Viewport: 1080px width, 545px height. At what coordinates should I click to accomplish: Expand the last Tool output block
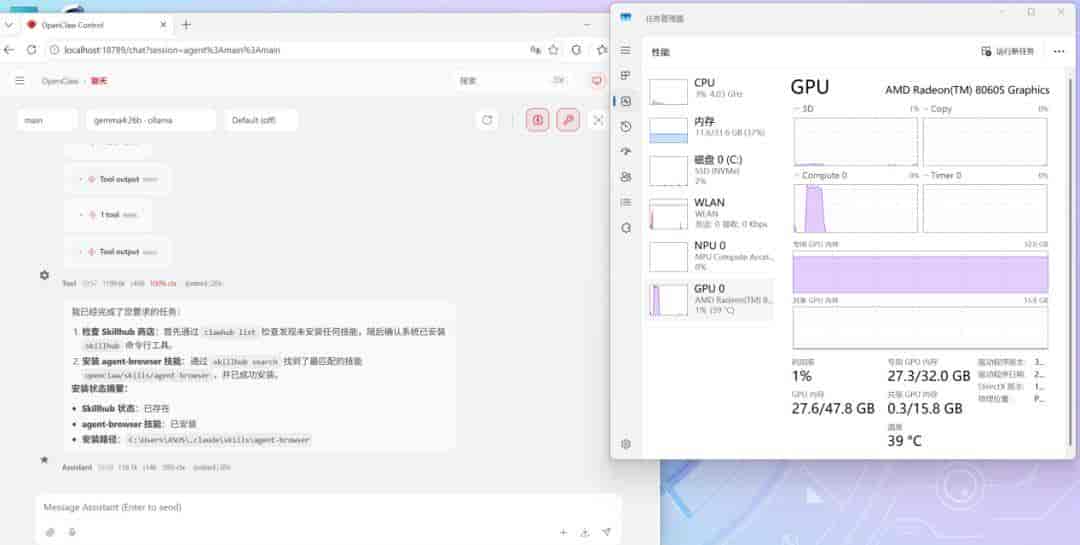point(117,252)
